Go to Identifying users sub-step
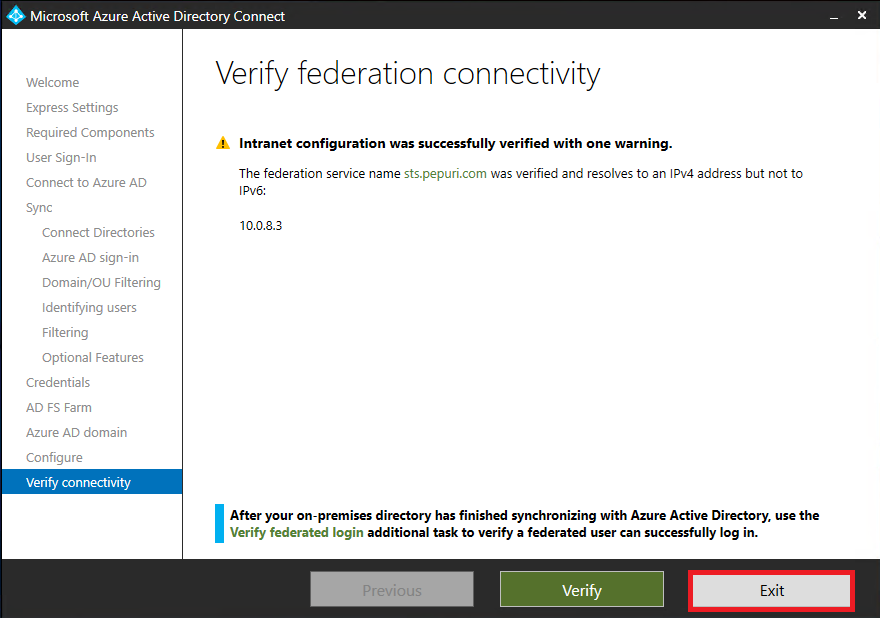Viewport: 880px width, 618px height. tap(89, 308)
